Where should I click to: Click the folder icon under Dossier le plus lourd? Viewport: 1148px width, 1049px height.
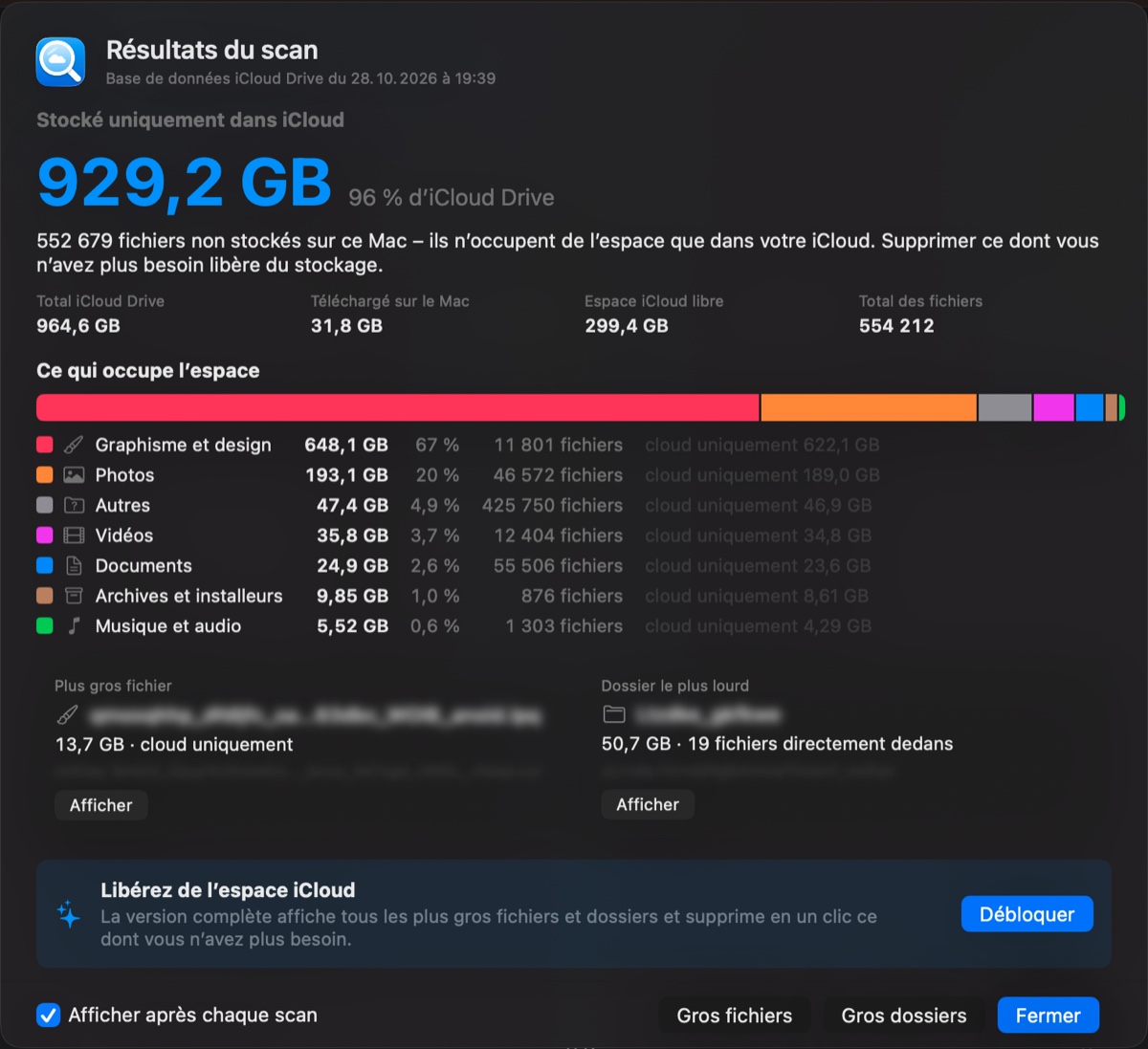tap(614, 714)
